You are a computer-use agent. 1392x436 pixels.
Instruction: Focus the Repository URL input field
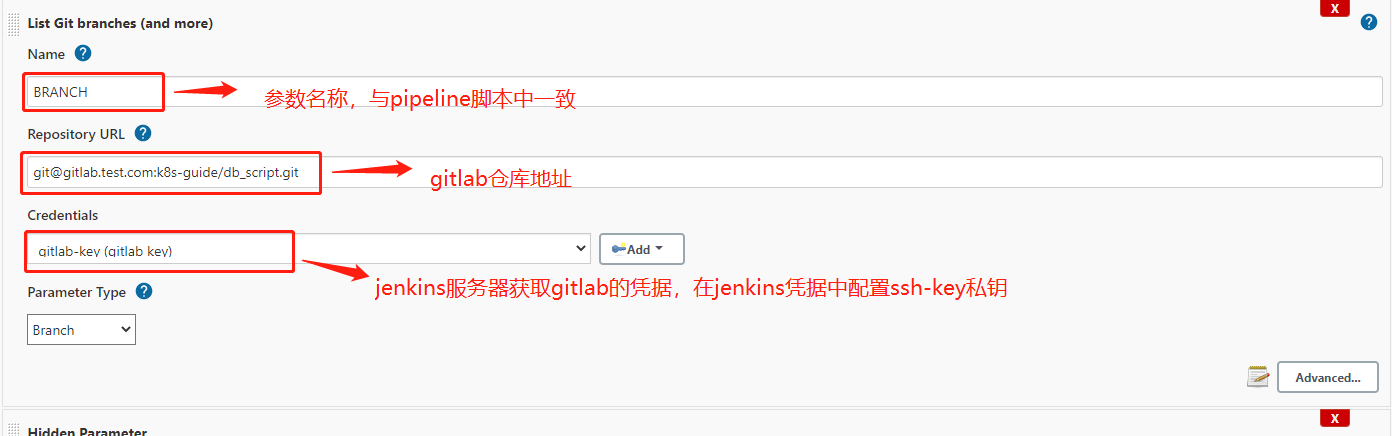tap(705, 173)
